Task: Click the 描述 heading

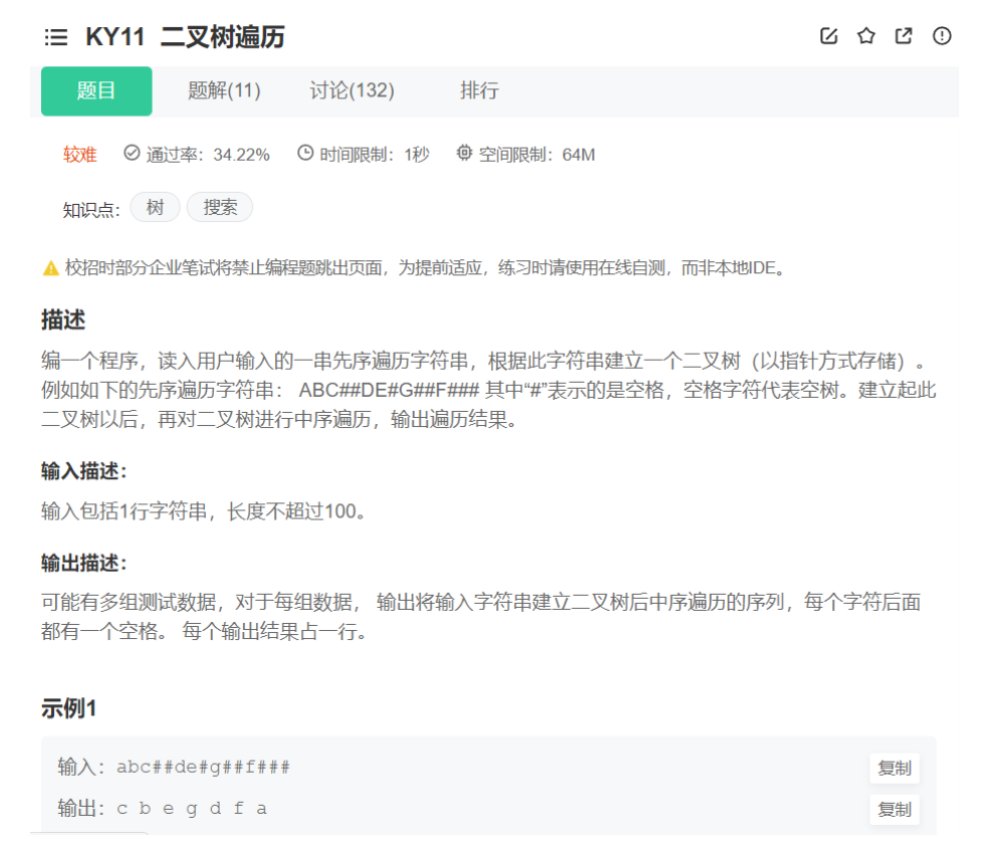Action: point(63,320)
